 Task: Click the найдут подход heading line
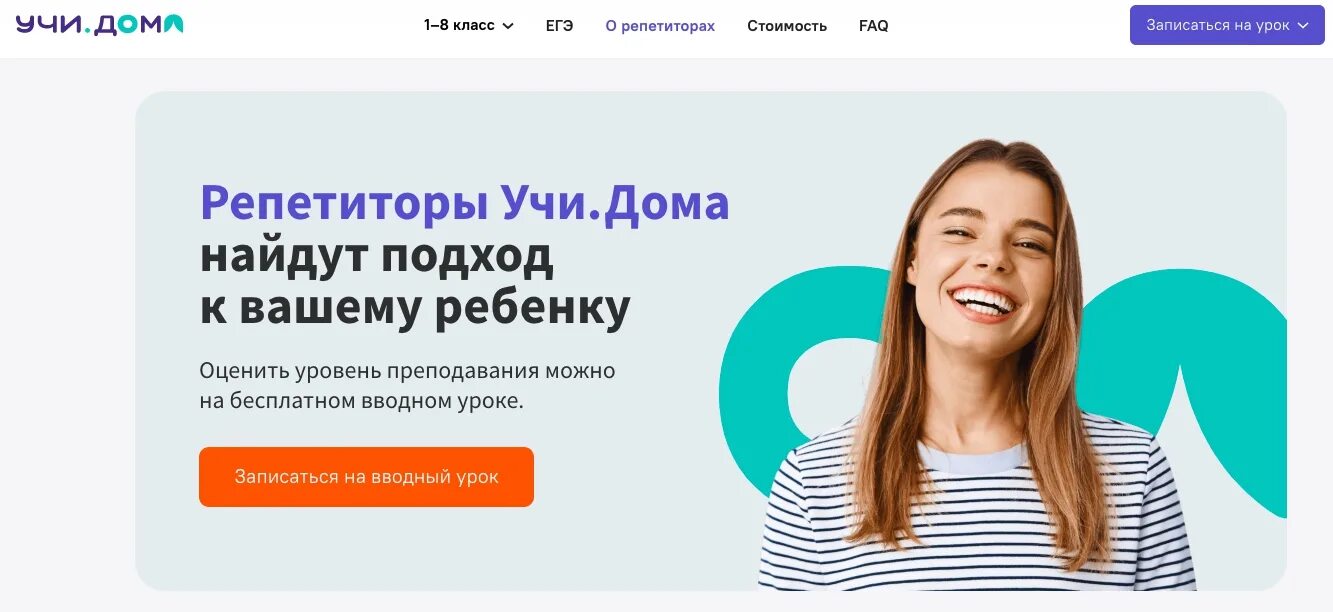point(377,256)
